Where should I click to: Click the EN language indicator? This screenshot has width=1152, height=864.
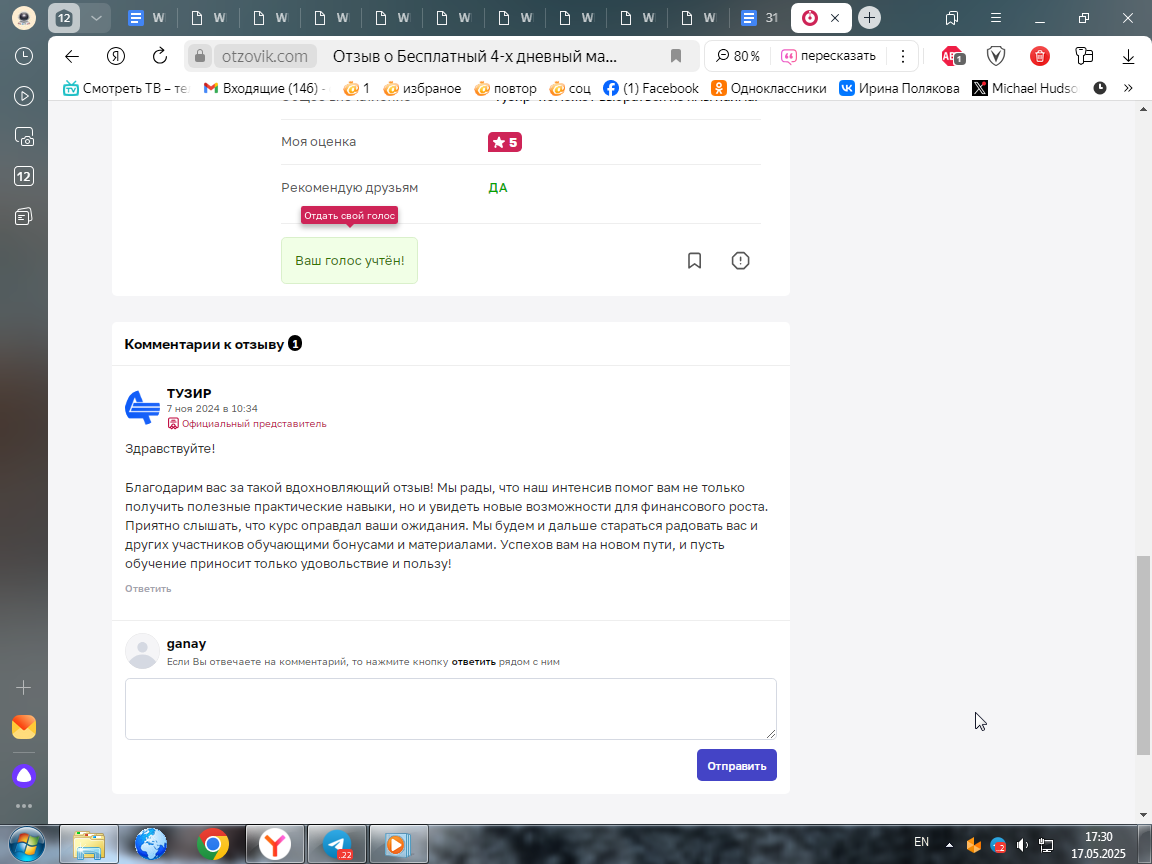[x=921, y=842]
